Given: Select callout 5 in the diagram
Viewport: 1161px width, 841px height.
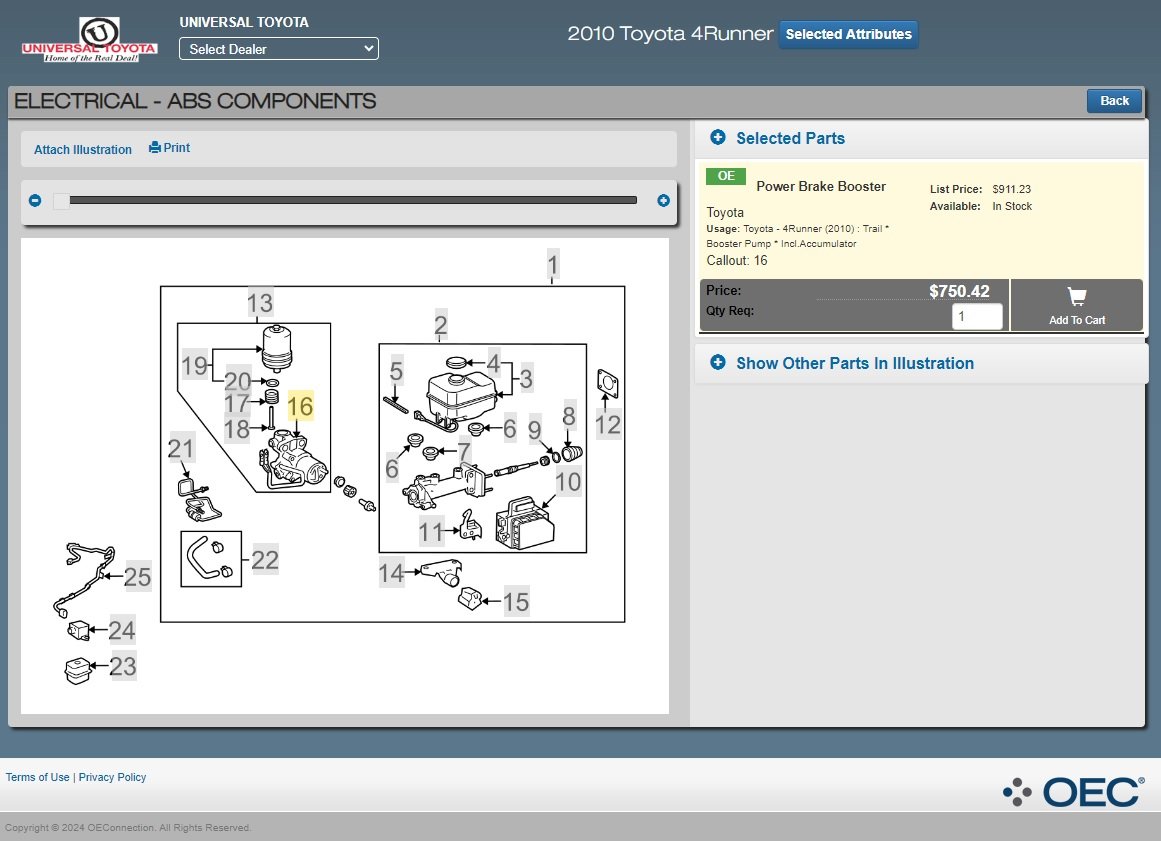Looking at the screenshot, I should [396, 370].
